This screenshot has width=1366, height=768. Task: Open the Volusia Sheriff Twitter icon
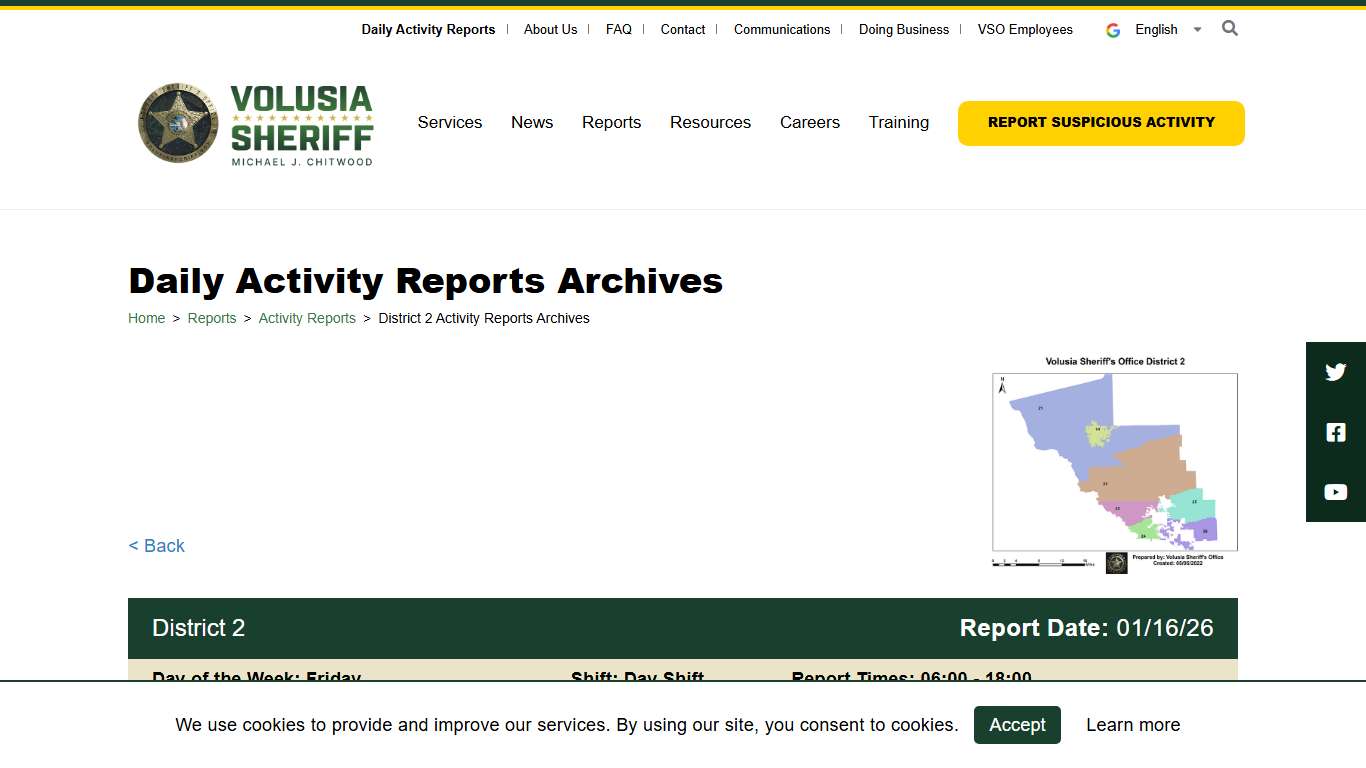1335,372
